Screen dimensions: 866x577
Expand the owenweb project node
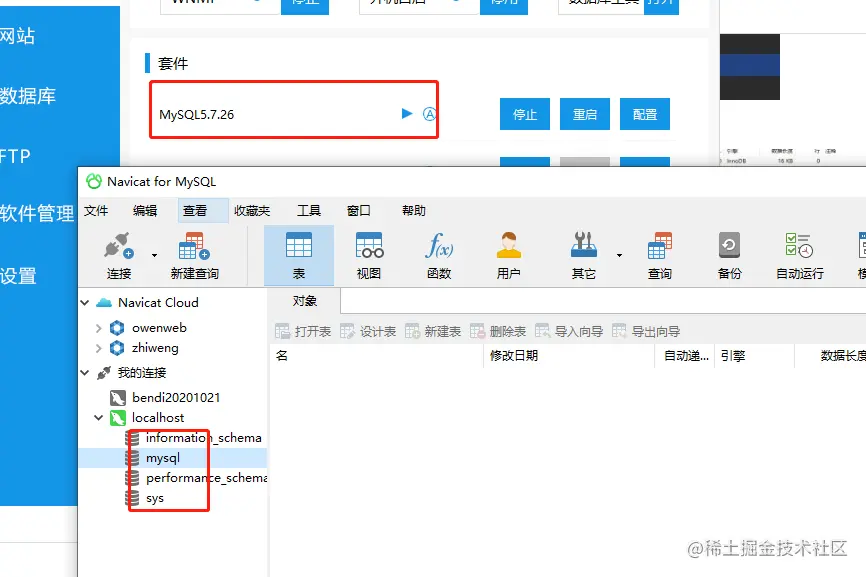coord(99,328)
